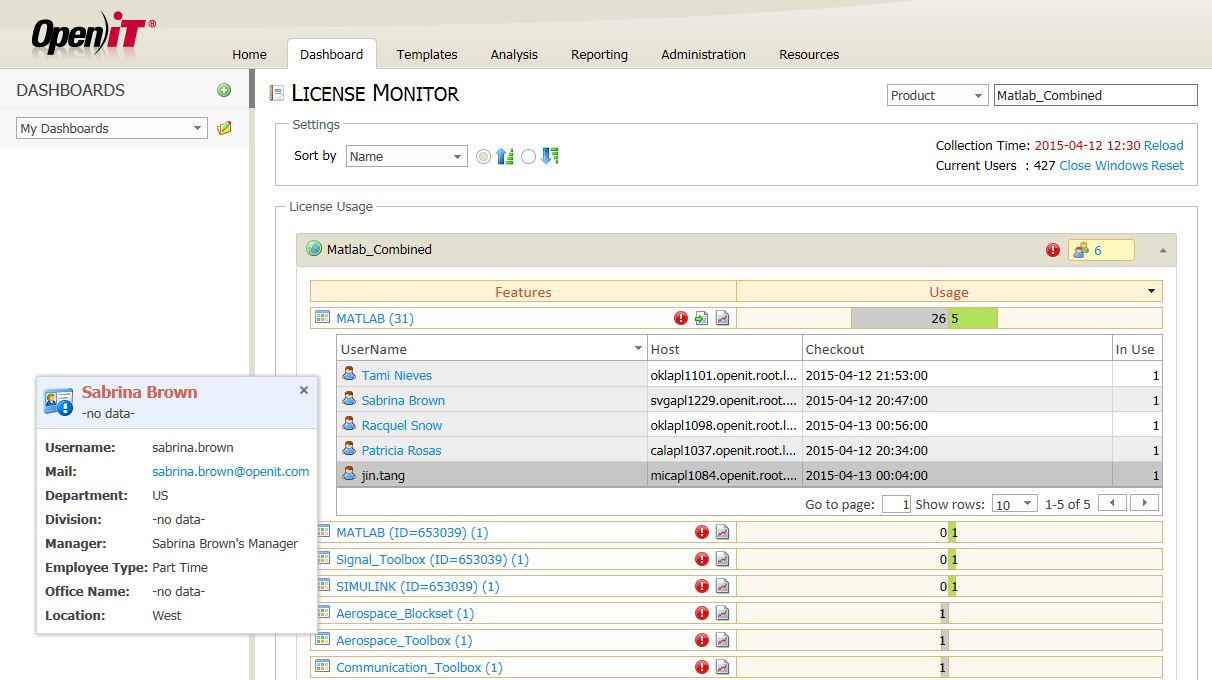This screenshot has width=1212, height=680.
Task: Open the My Dashboards dropdown
Action: pos(112,128)
